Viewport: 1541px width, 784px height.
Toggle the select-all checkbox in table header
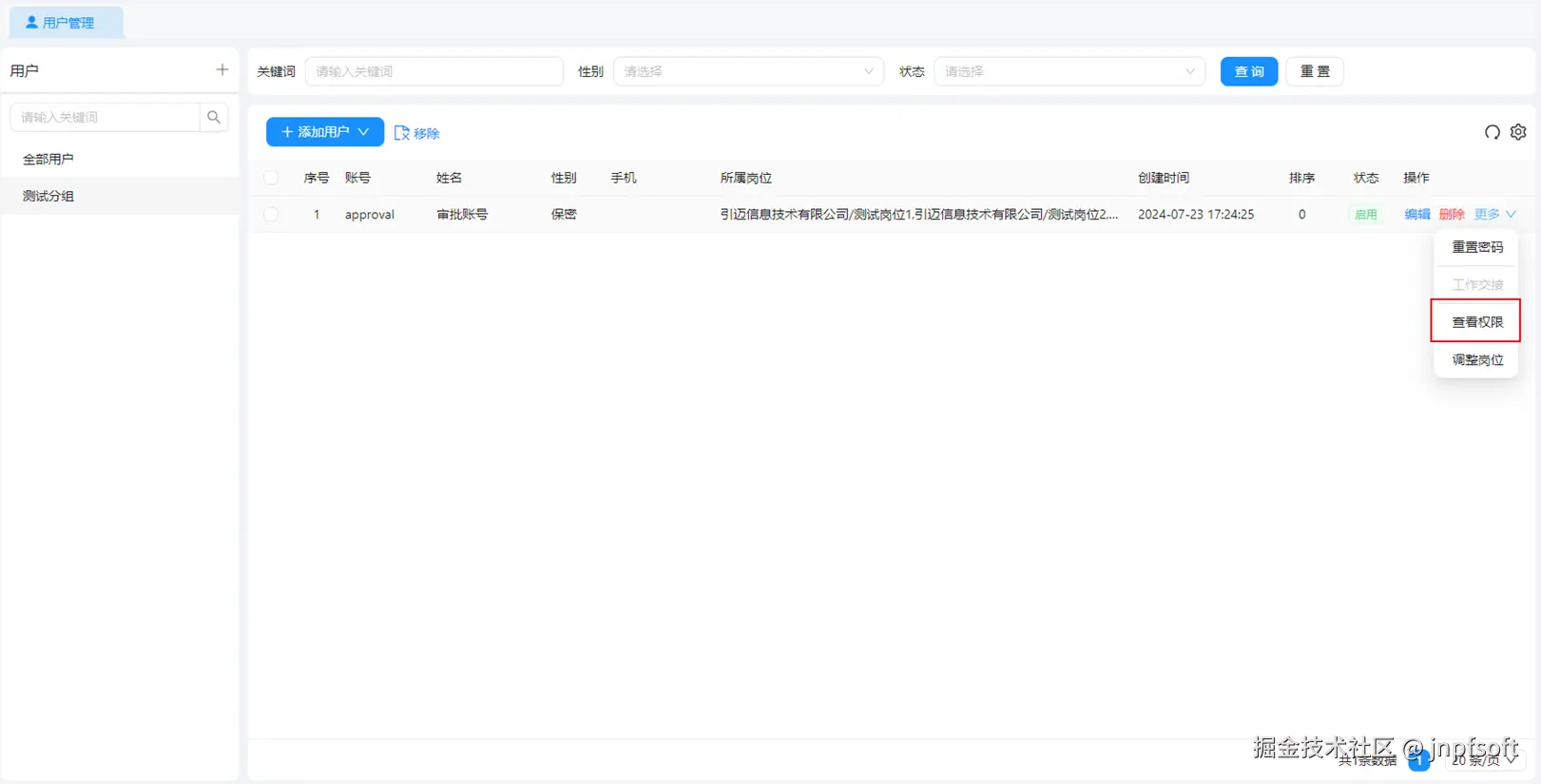[x=271, y=178]
